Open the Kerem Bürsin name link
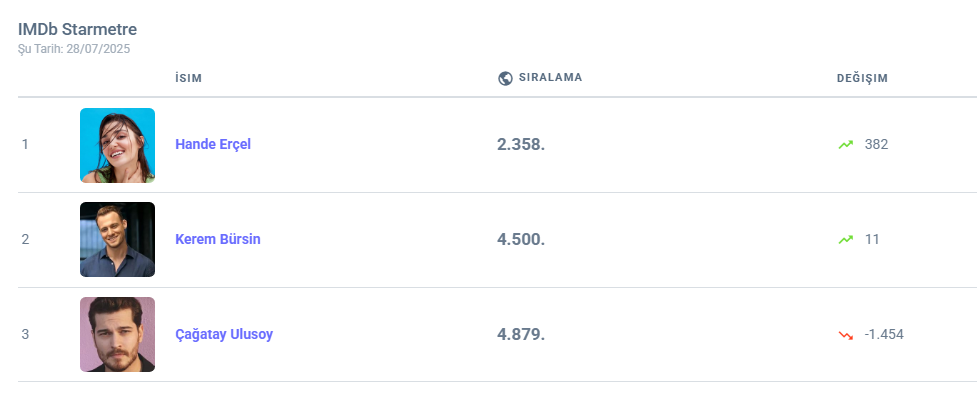Viewport: 977px width, 406px height. [x=218, y=239]
